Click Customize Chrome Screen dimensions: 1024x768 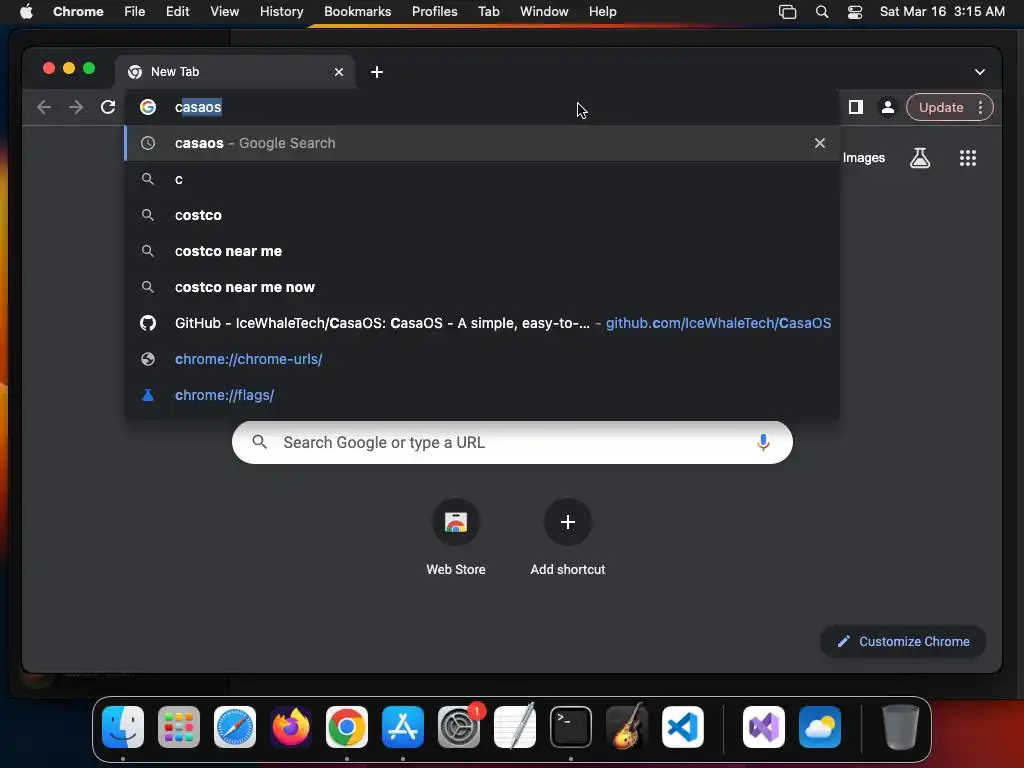(x=903, y=641)
